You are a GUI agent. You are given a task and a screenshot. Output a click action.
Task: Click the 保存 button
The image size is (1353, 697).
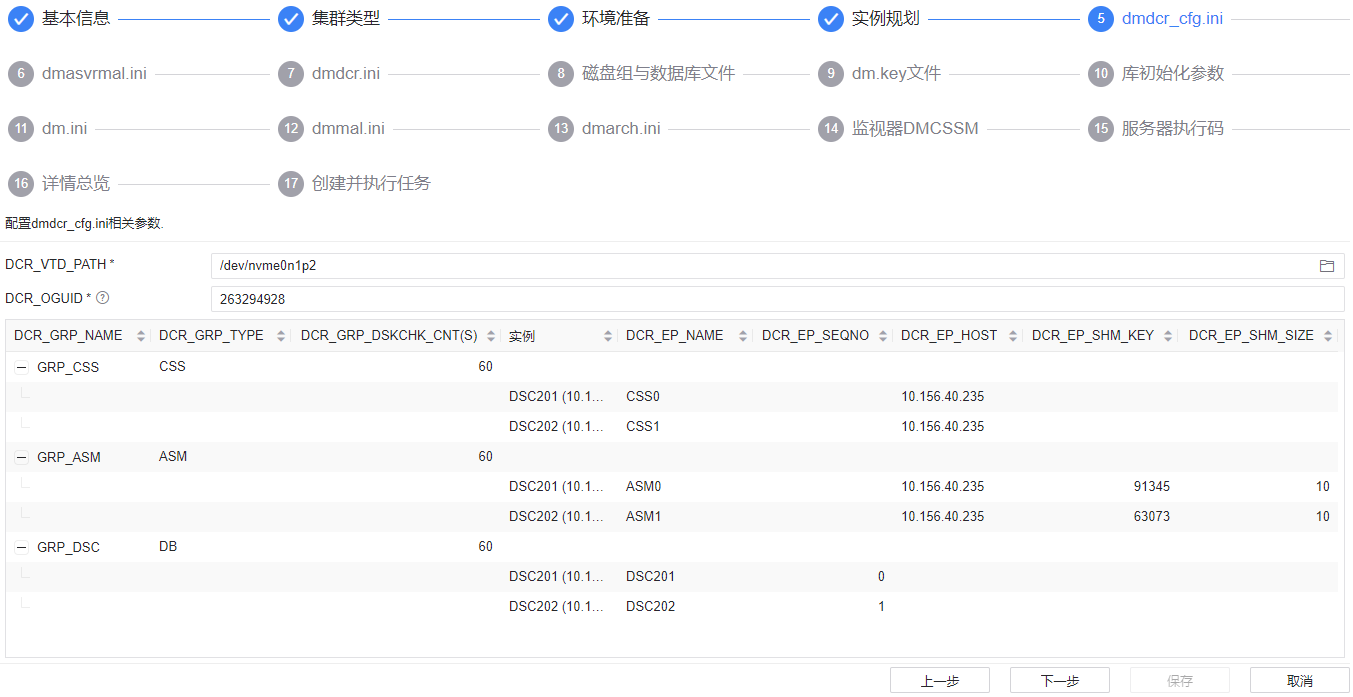point(1180,680)
